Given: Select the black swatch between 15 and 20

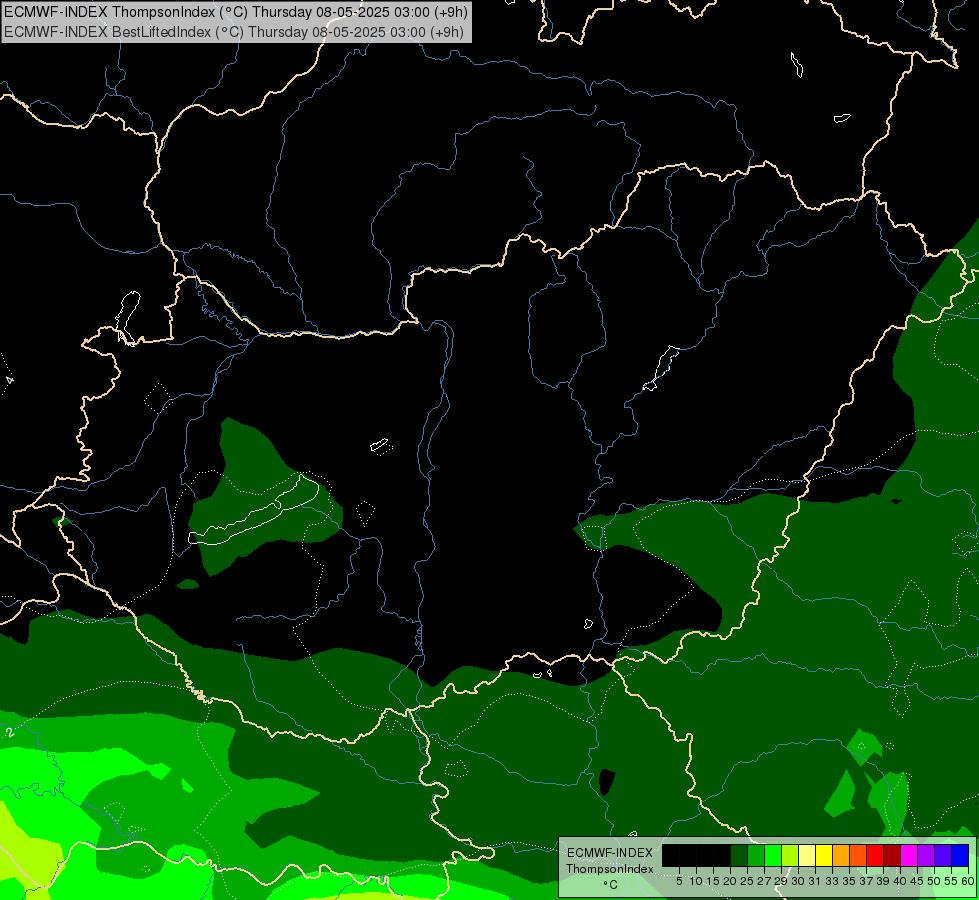Looking at the screenshot, I should 722,855.
